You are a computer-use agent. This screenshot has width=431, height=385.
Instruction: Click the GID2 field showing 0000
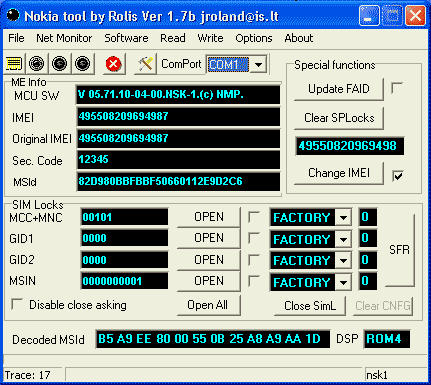point(124,260)
